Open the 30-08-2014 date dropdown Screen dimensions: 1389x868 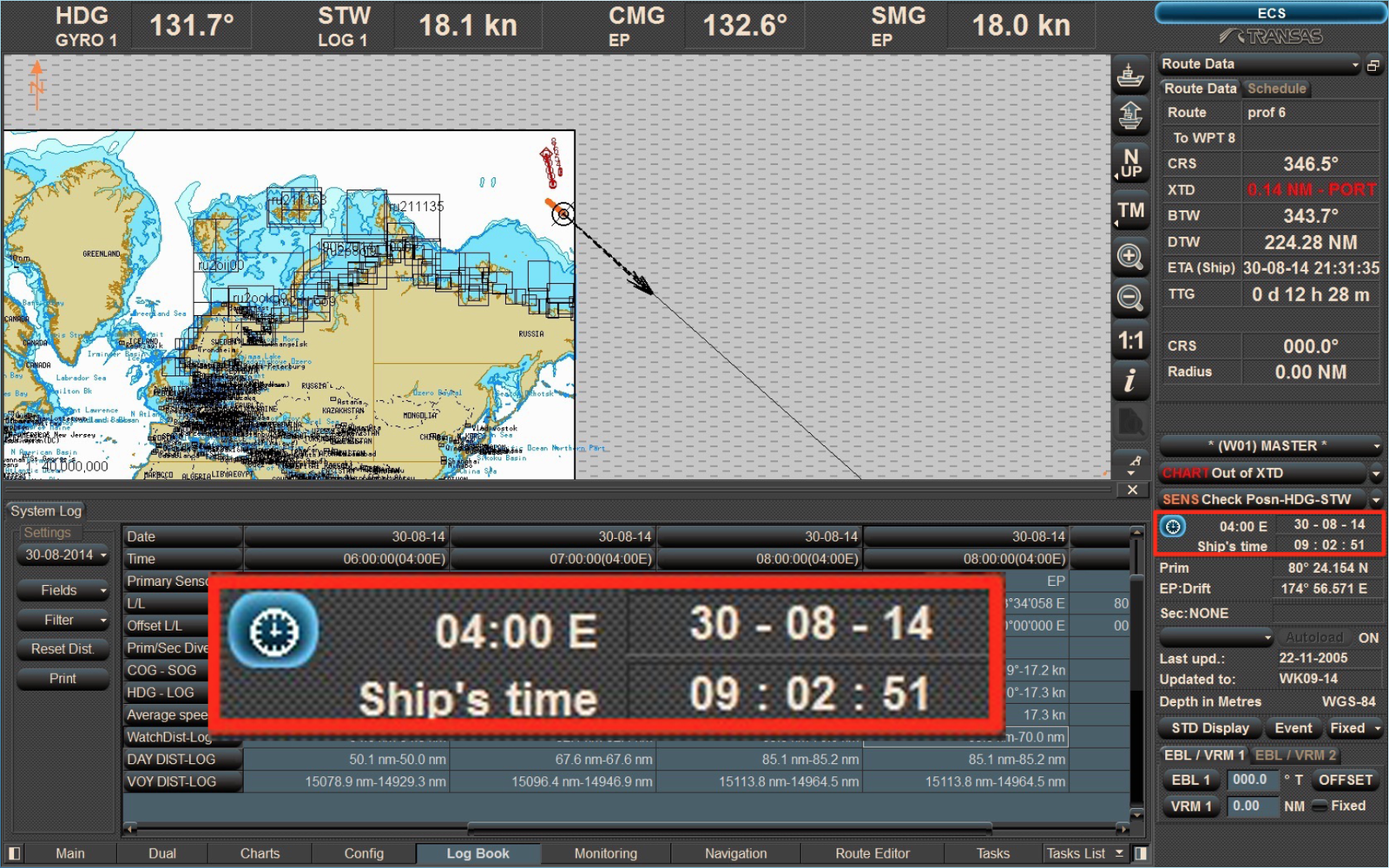tap(63, 555)
